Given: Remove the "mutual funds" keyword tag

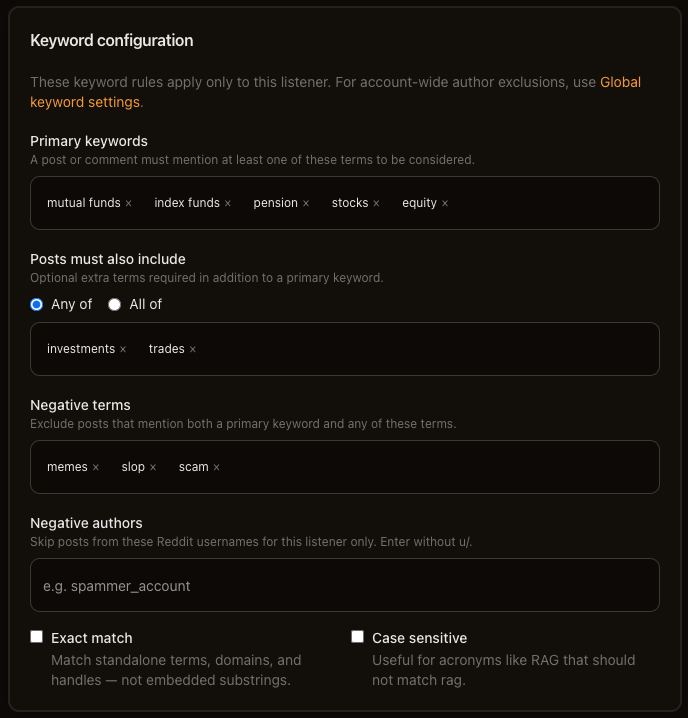Looking at the screenshot, I should (x=129, y=203).
